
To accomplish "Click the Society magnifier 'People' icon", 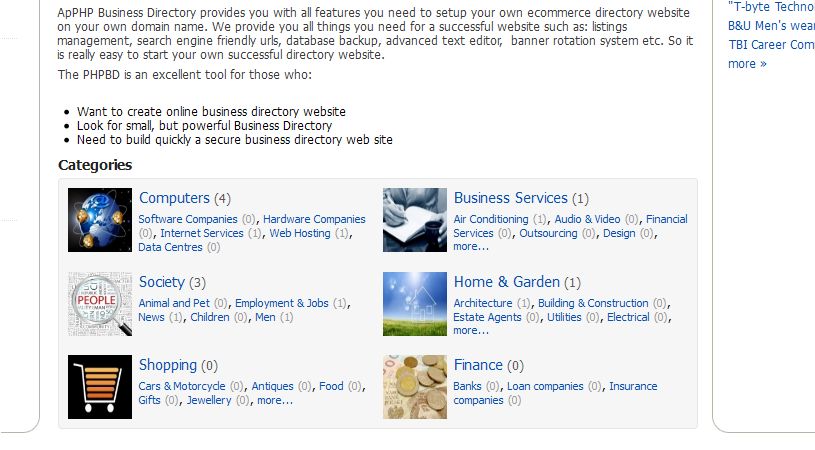I will coord(100,304).
